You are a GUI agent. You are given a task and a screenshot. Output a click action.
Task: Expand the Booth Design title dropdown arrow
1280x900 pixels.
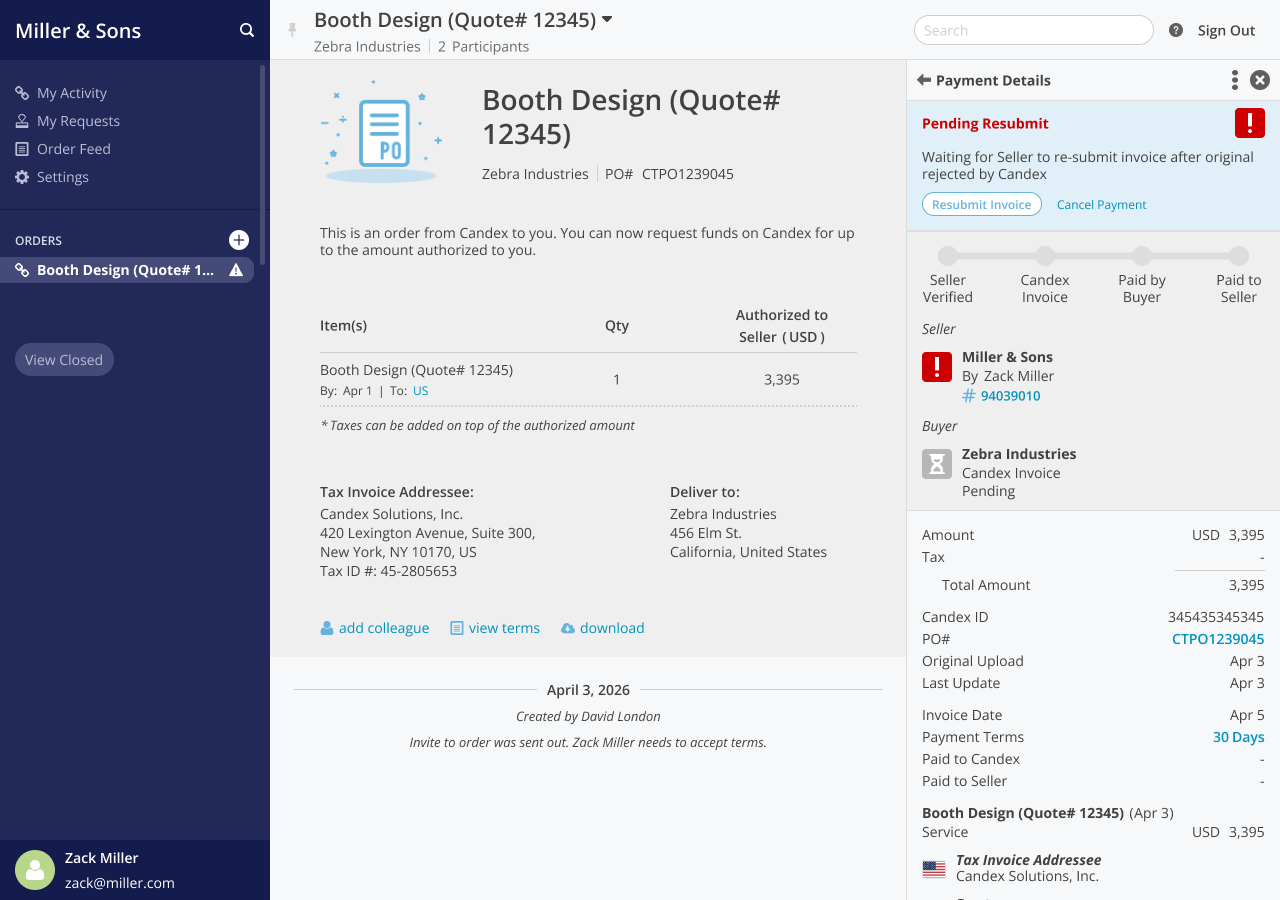607,19
